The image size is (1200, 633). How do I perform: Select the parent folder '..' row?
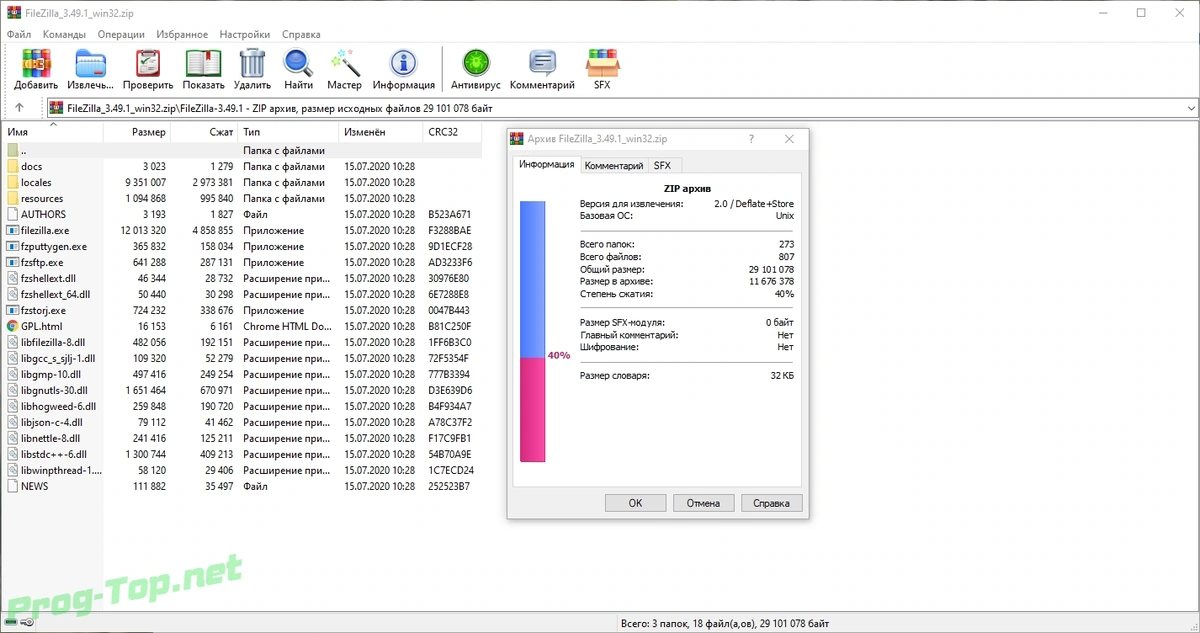241,150
